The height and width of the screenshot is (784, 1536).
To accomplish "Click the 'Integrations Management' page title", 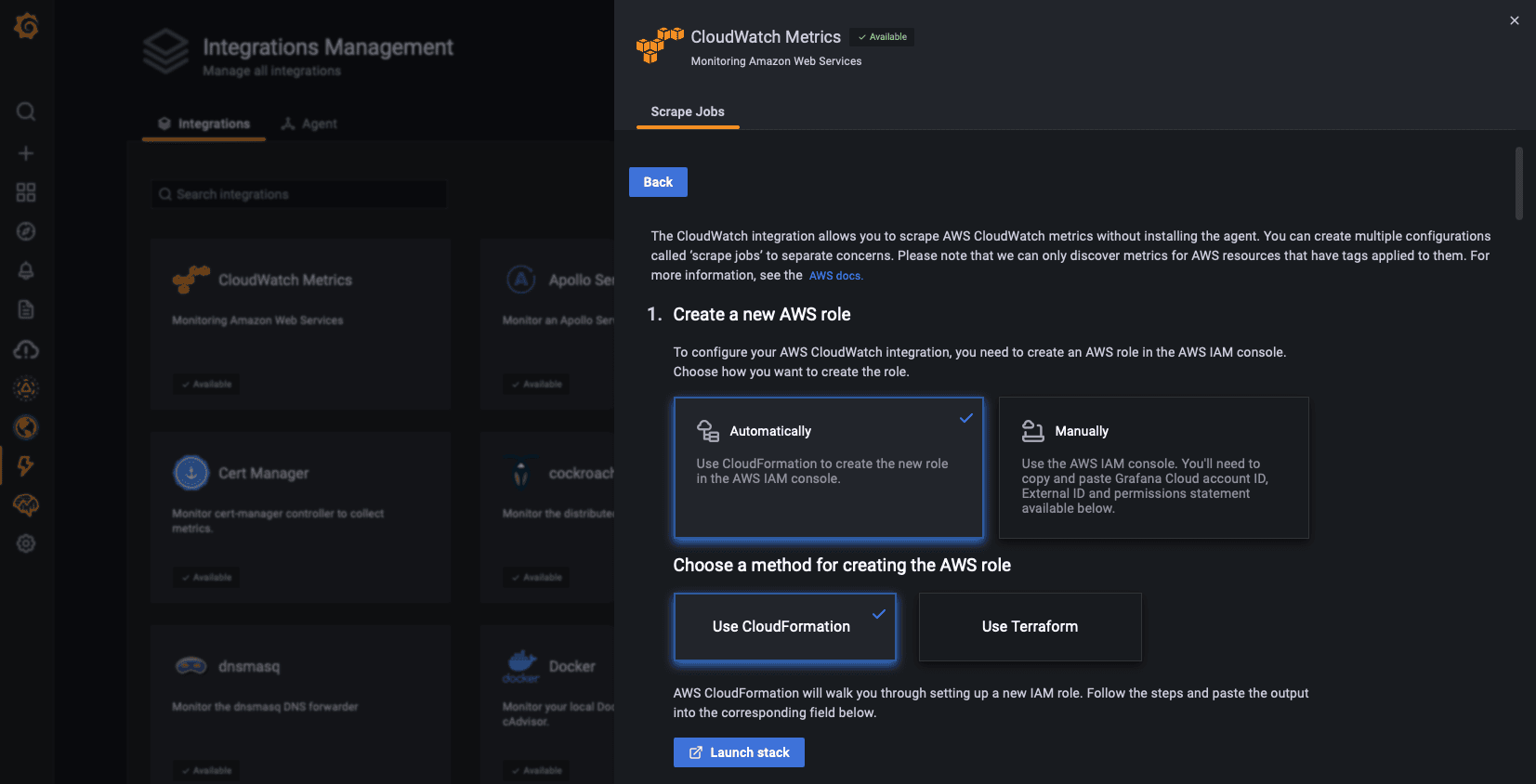I will pos(328,47).
